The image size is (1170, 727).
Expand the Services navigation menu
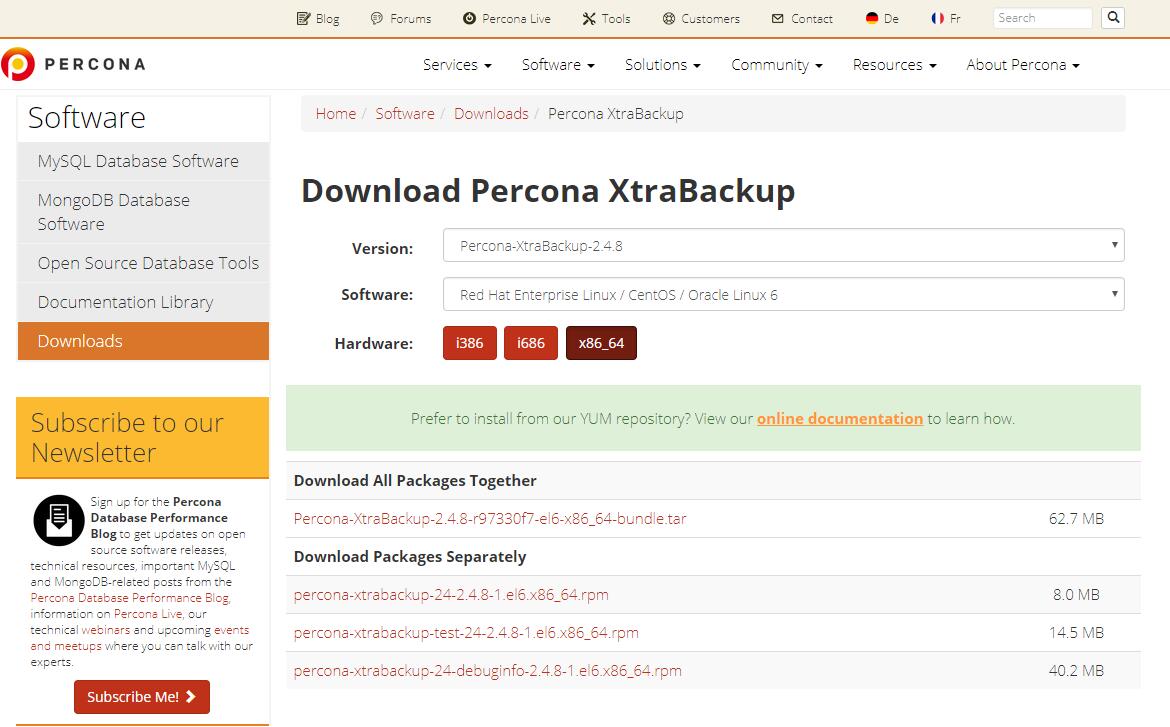coord(457,65)
